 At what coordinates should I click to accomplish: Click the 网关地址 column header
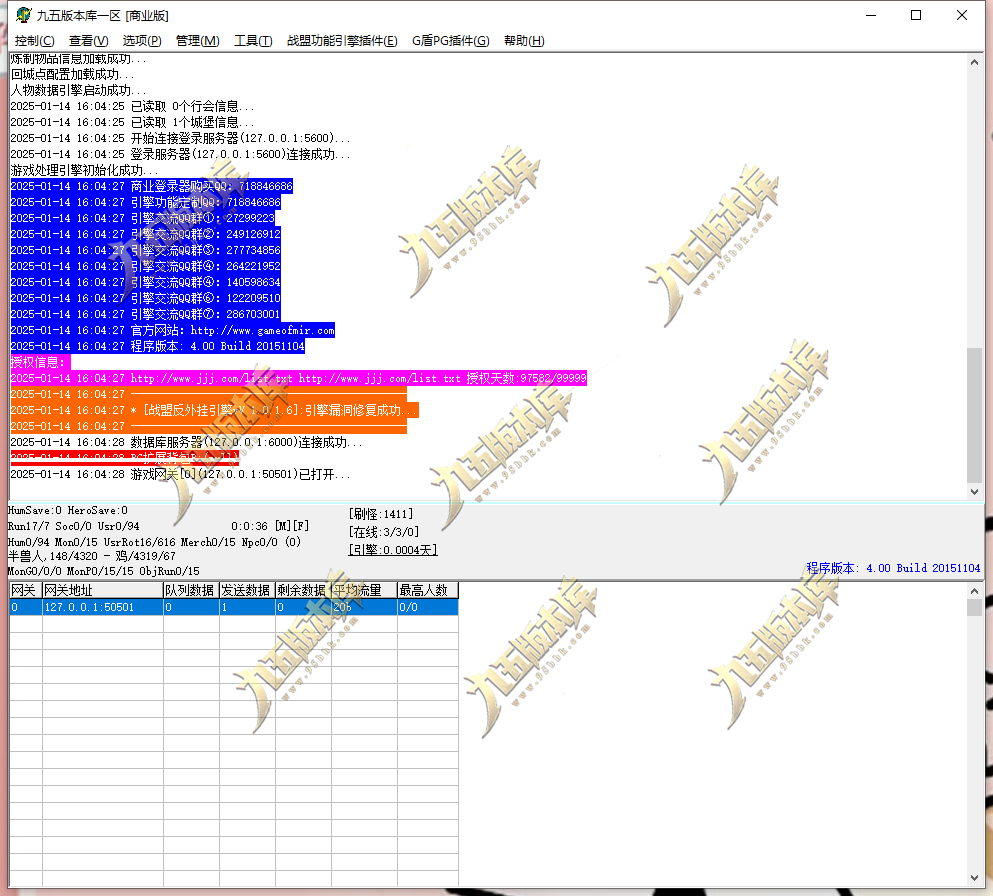(x=103, y=590)
